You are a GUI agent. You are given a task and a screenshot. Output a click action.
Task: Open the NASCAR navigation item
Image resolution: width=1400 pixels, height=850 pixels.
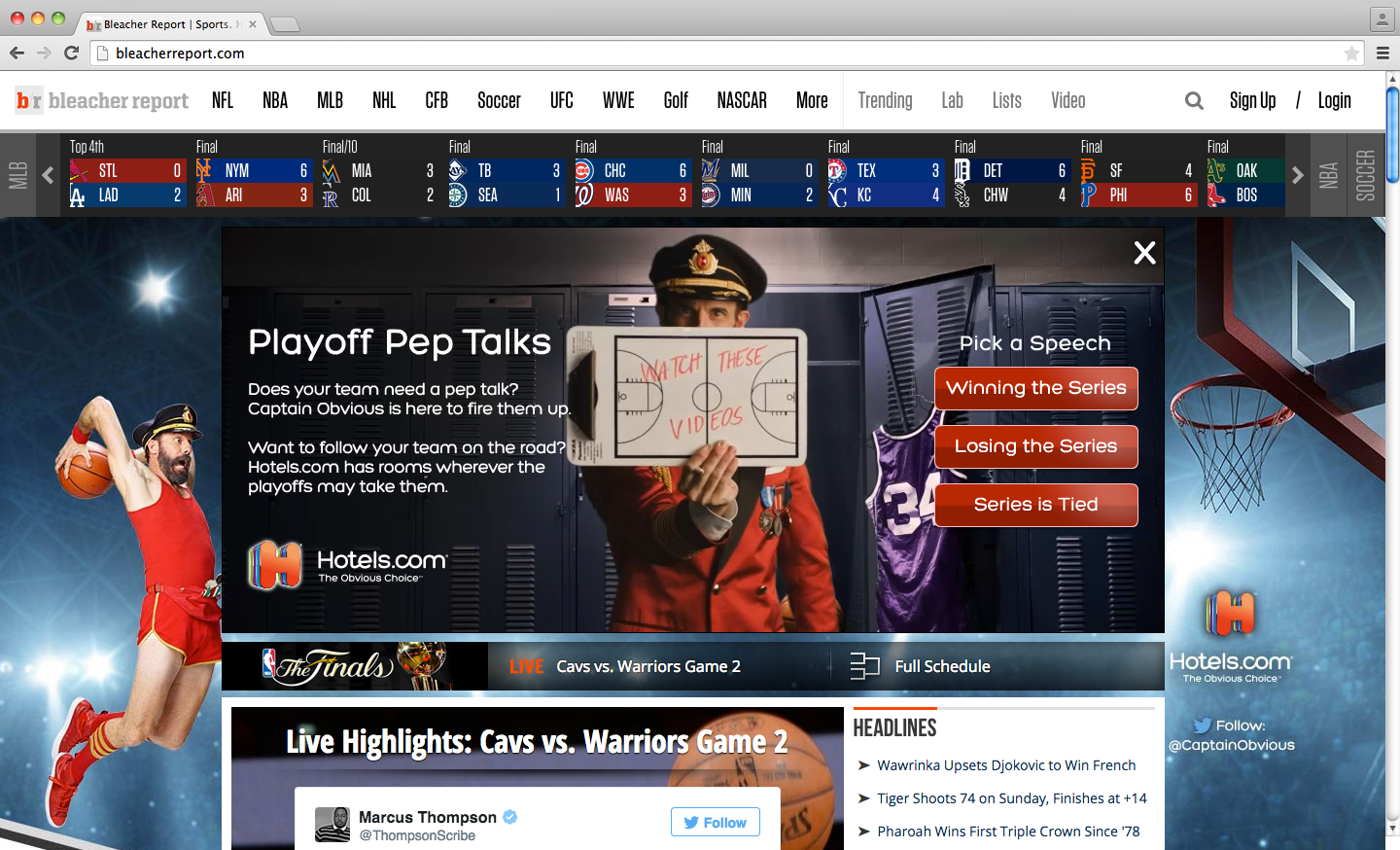(742, 100)
